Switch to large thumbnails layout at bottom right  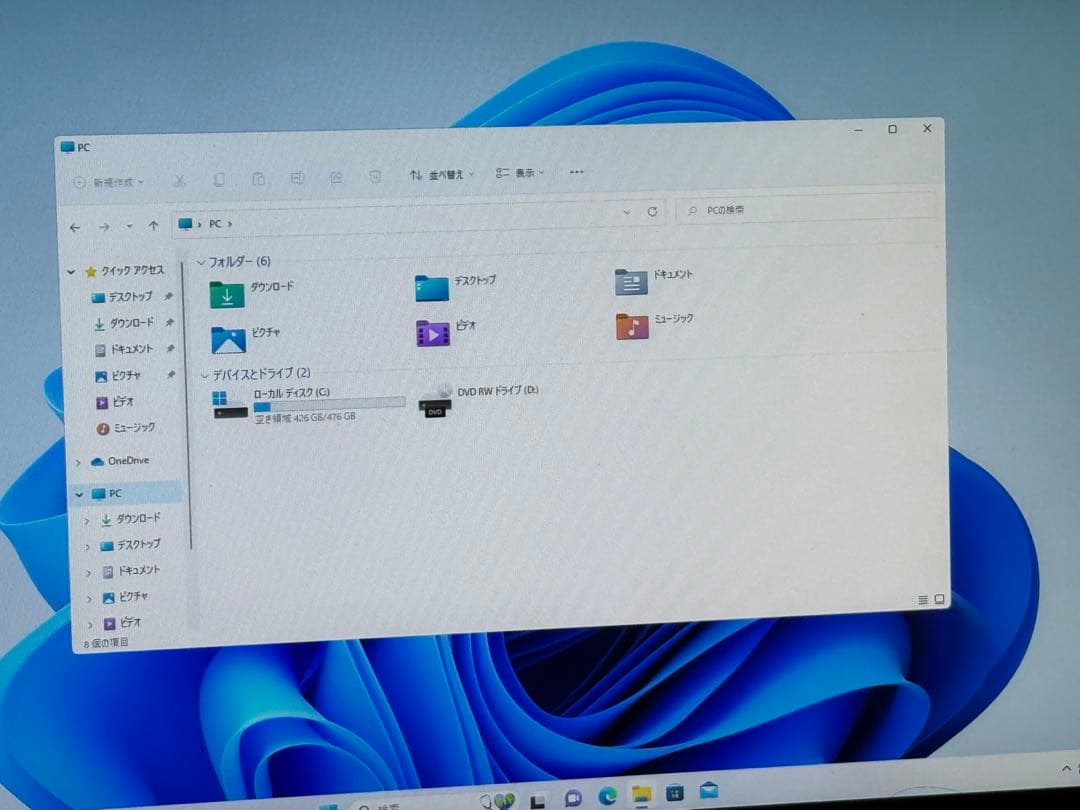[940, 598]
